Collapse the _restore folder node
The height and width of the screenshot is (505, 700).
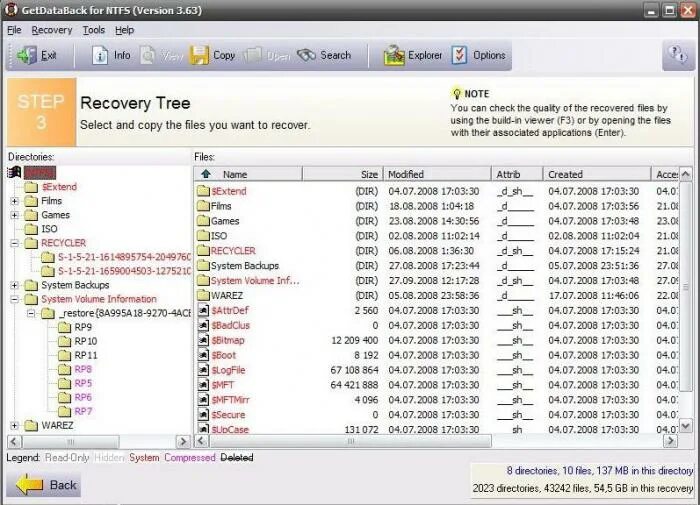click(31, 313)
